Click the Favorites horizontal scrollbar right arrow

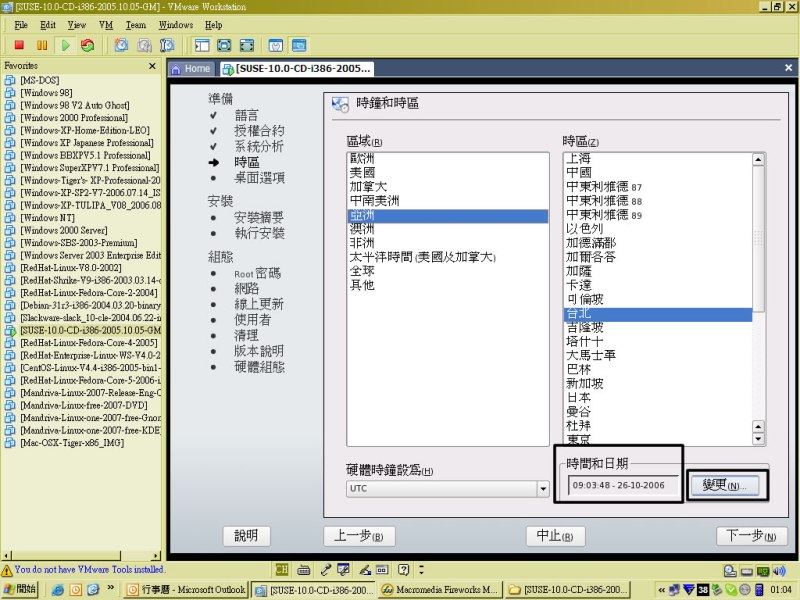(x=156, y=556)
